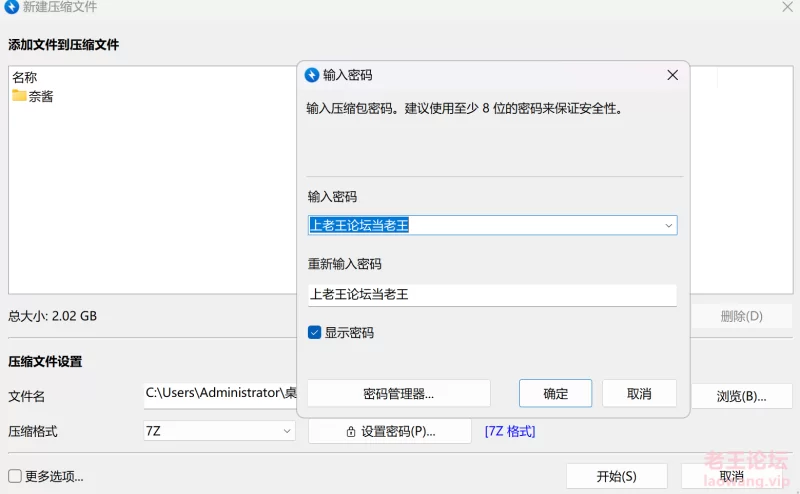800x494 pixels.
Task: Expand the password history dropdown arrow
Action: [x=668, y=226]
